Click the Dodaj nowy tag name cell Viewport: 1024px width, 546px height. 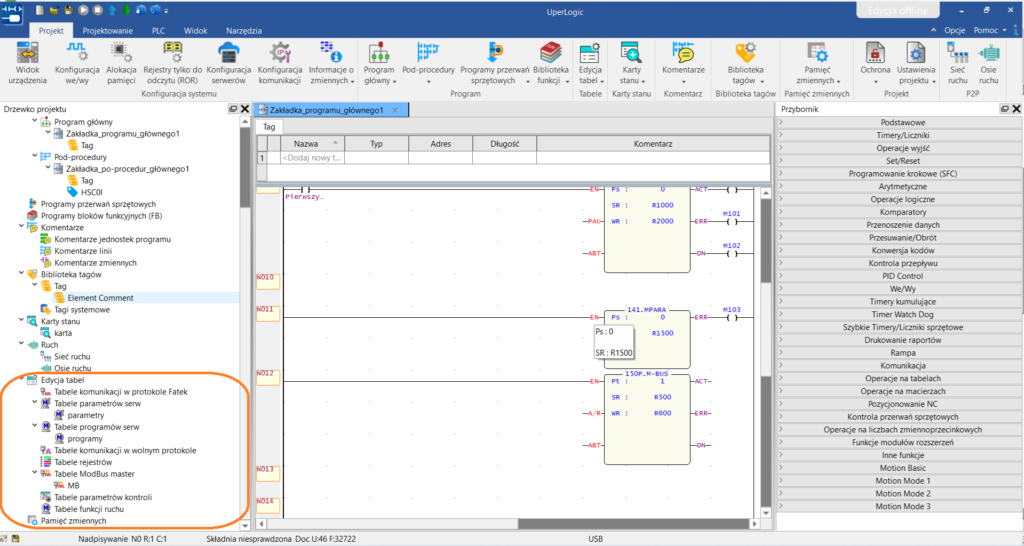[312, 157]
